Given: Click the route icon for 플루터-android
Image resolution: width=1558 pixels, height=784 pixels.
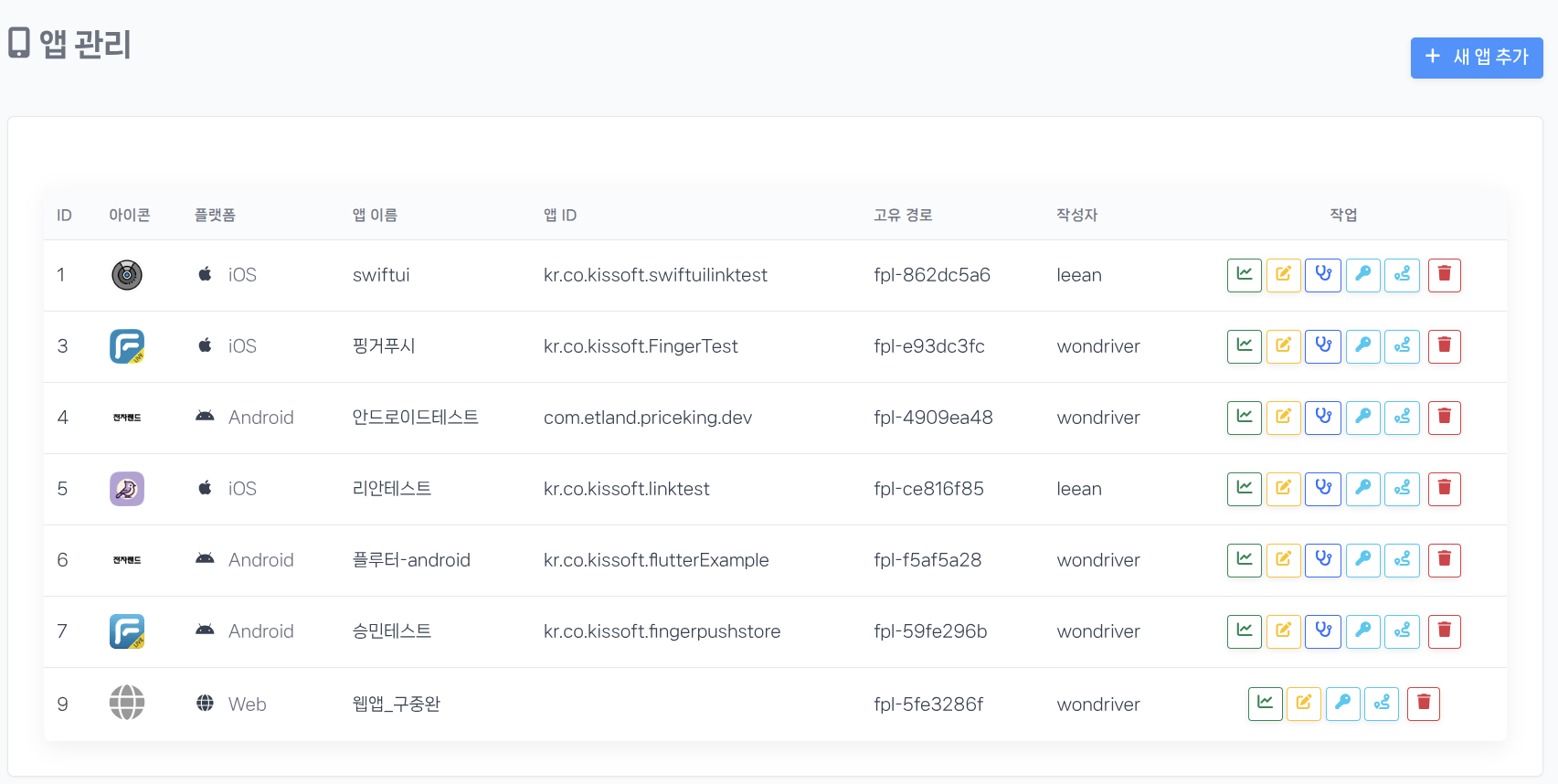Looking at the screenshot, I should (x=1402, y=560).
